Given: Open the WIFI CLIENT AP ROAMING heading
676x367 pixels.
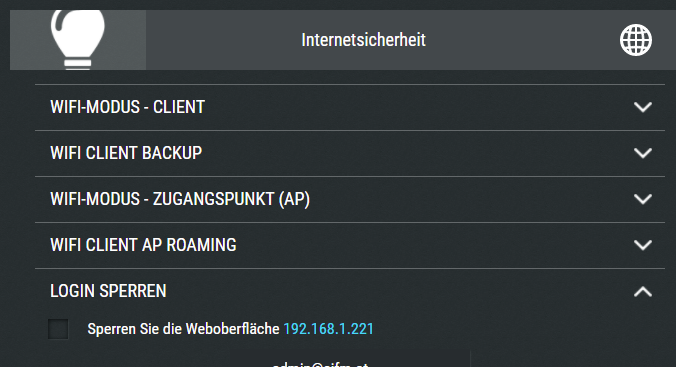Looking at the screenshot, I should tap(143, 245).
